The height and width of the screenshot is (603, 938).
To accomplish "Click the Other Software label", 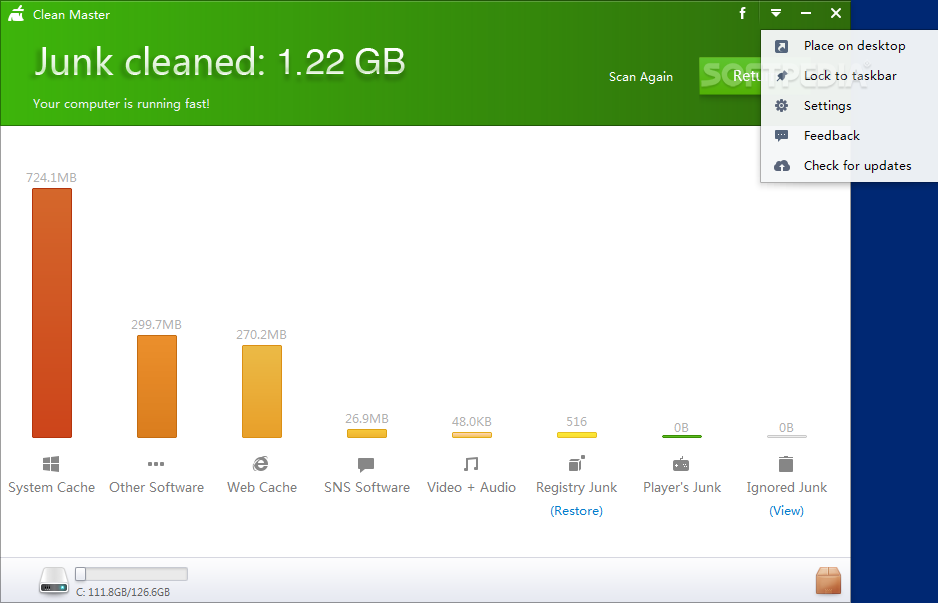I will 156,488.
